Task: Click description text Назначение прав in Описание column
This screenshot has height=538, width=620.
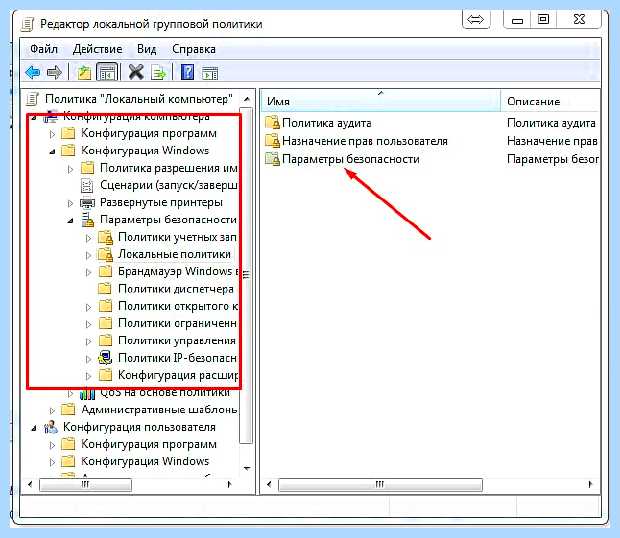Action: coord(552,141)
